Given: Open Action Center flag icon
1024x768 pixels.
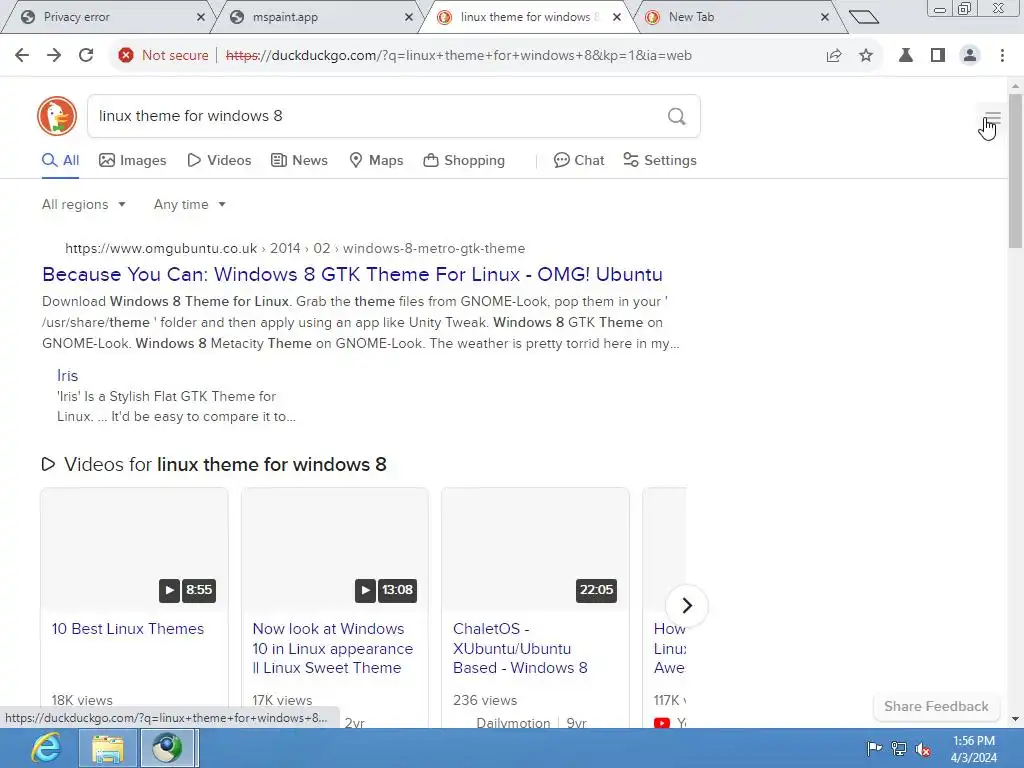Looking at the screenshot, I should point(874,748).
